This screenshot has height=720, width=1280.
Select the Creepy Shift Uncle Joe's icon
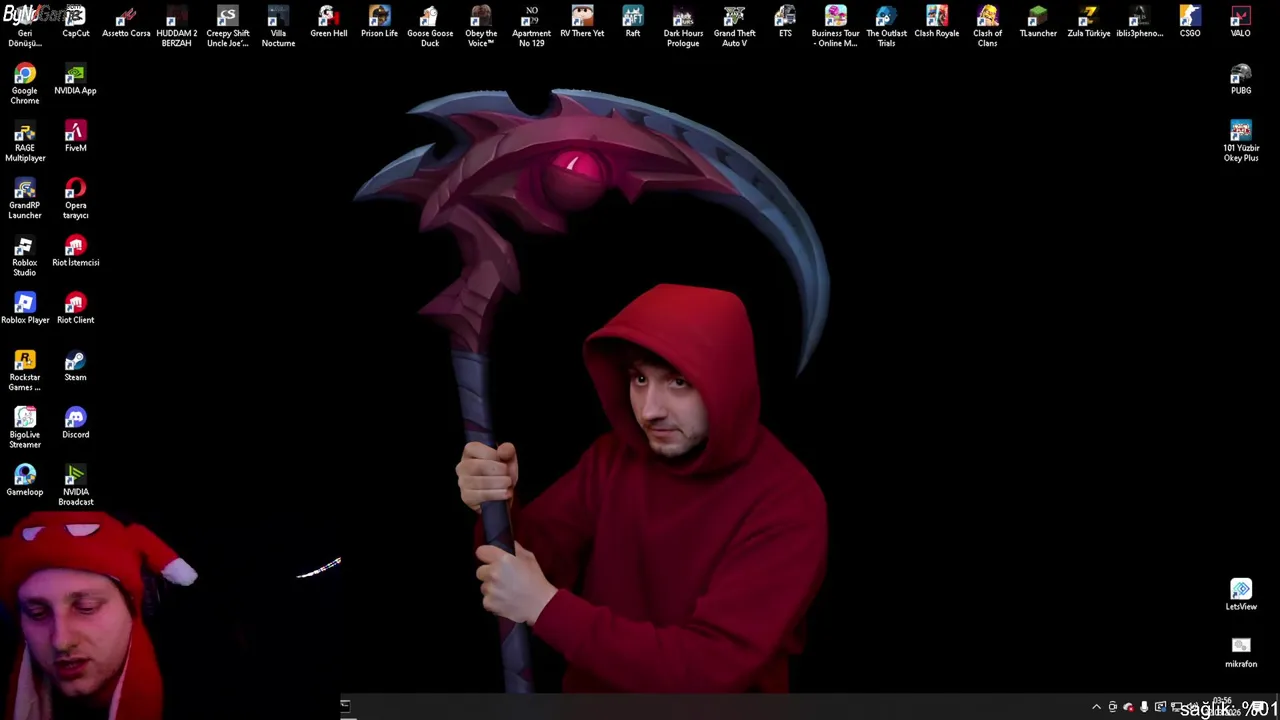click(x=227, y=27)
